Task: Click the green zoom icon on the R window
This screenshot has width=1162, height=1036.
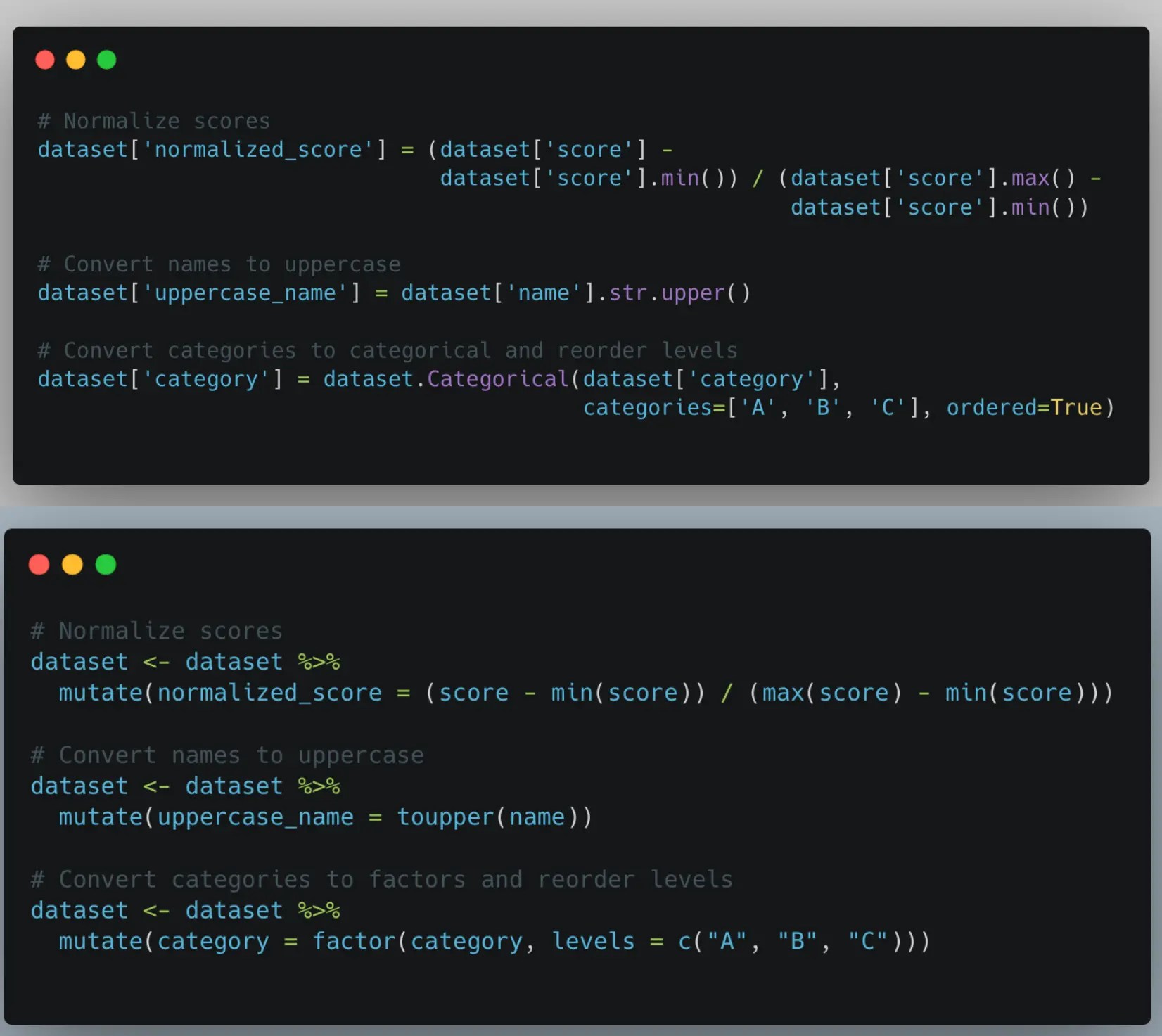Action: [106, 564]
